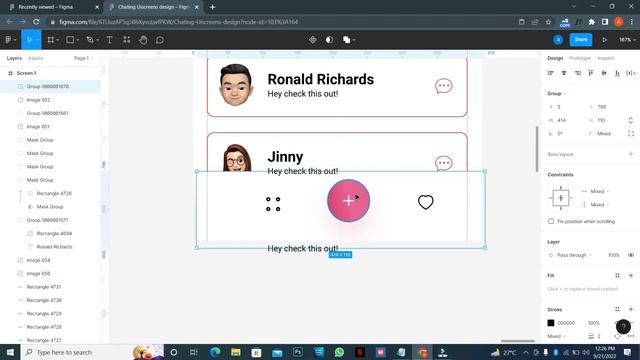
Task: Click Align right icon
Action: point(578,73)
